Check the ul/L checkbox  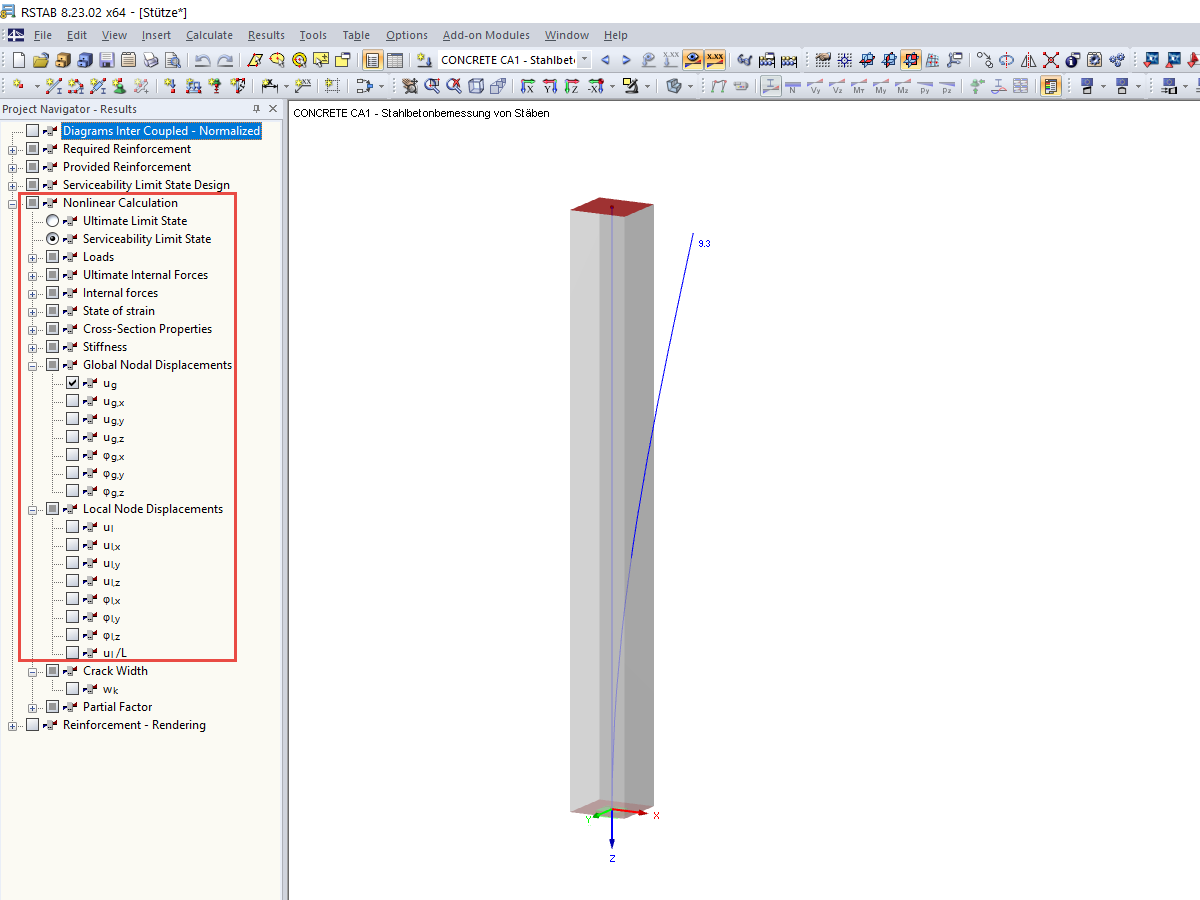(x=72, y=653)
